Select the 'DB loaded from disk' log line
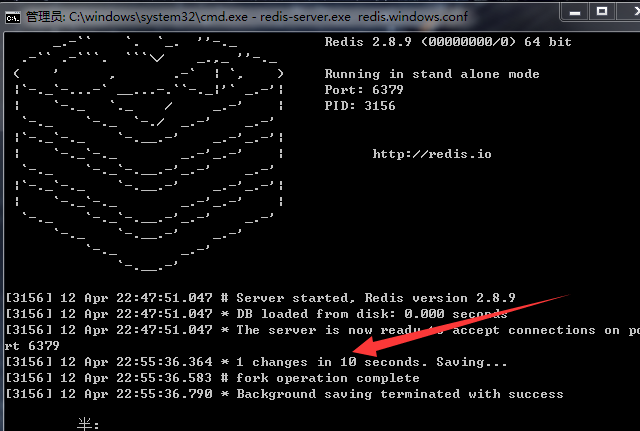Screen dimensions: 640x431 coord(256,314)
